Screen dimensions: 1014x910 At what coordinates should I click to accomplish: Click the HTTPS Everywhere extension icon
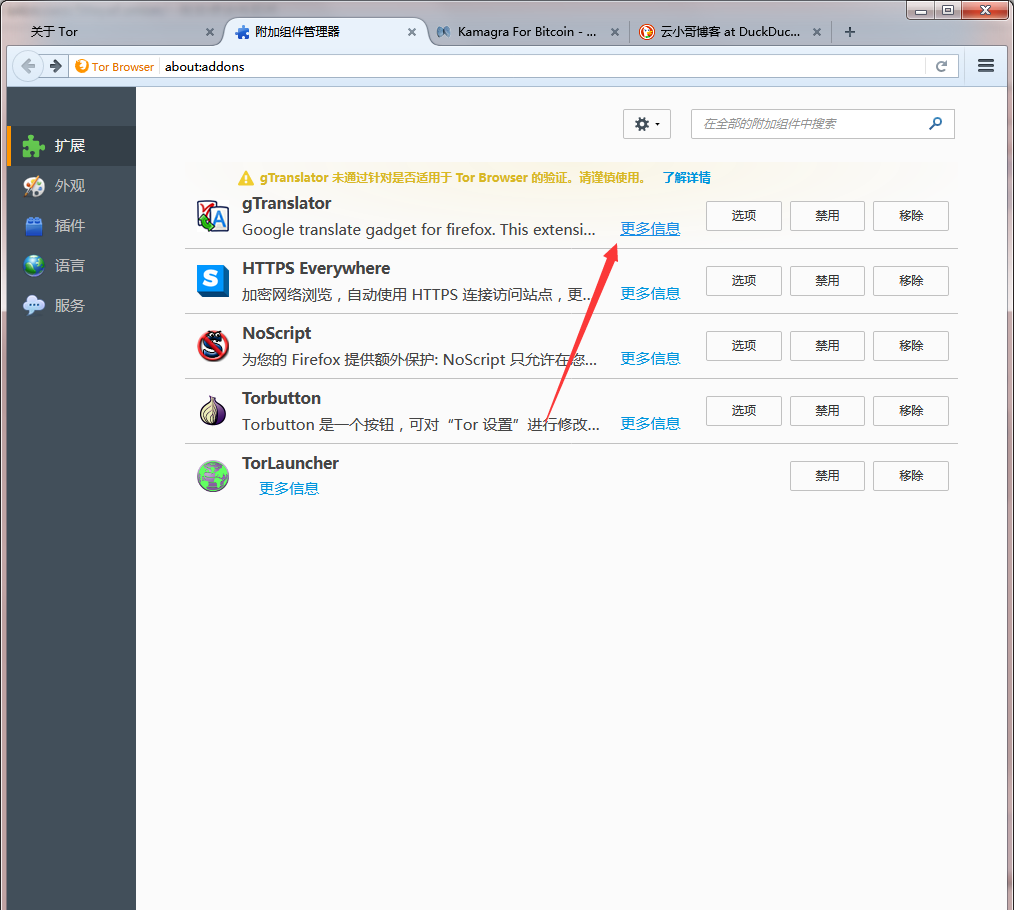coord(213,281)
